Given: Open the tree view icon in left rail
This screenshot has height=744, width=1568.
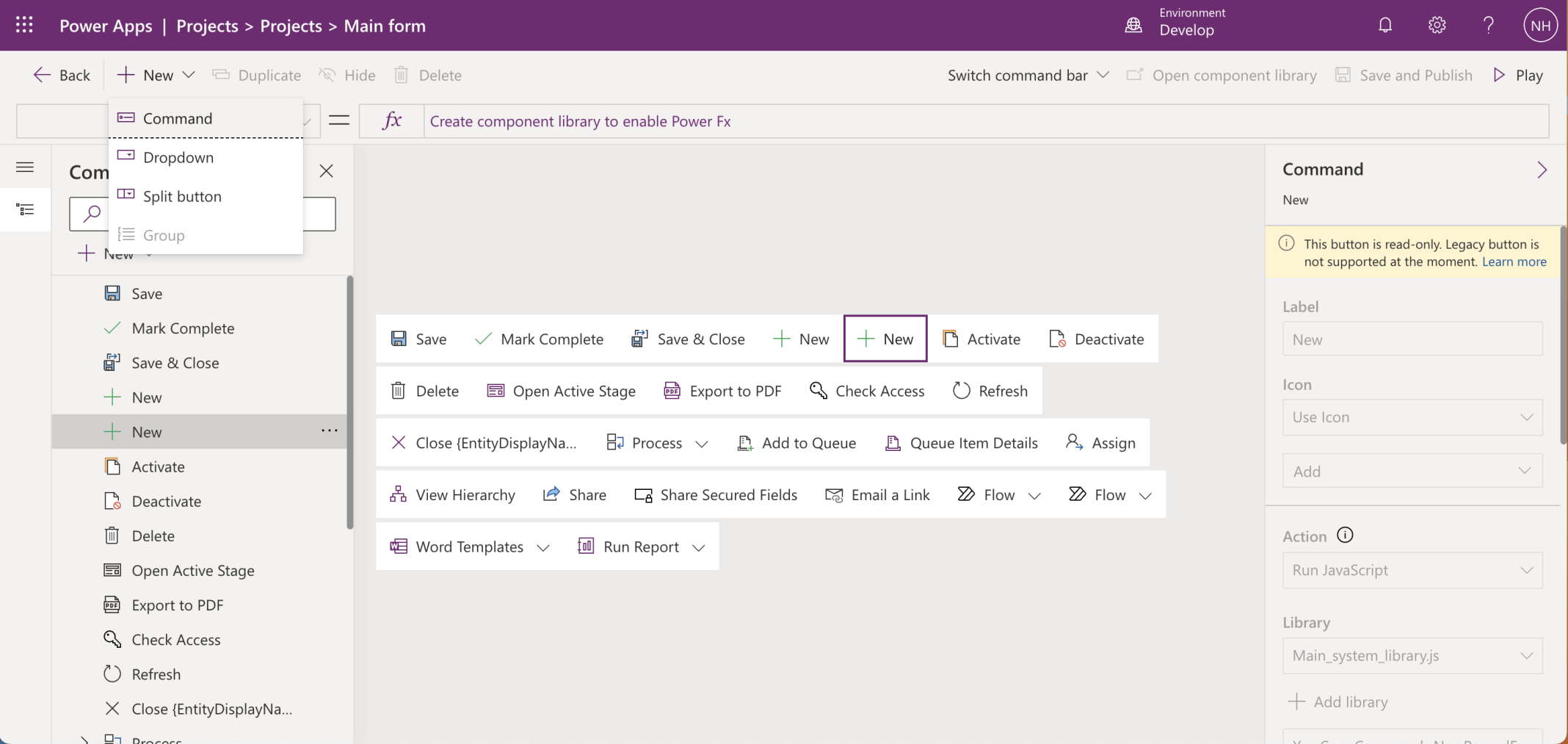Looking at the screenshot, I should click(x=25, y=210).
